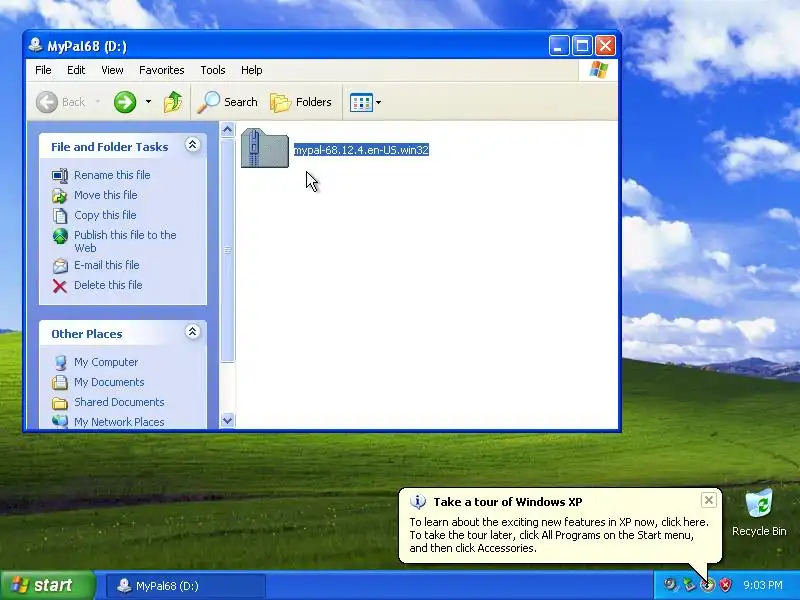Viewport: 800px width, 600px height.
Task: Click the Copy this file icon
Action: (x=60, y=215)
